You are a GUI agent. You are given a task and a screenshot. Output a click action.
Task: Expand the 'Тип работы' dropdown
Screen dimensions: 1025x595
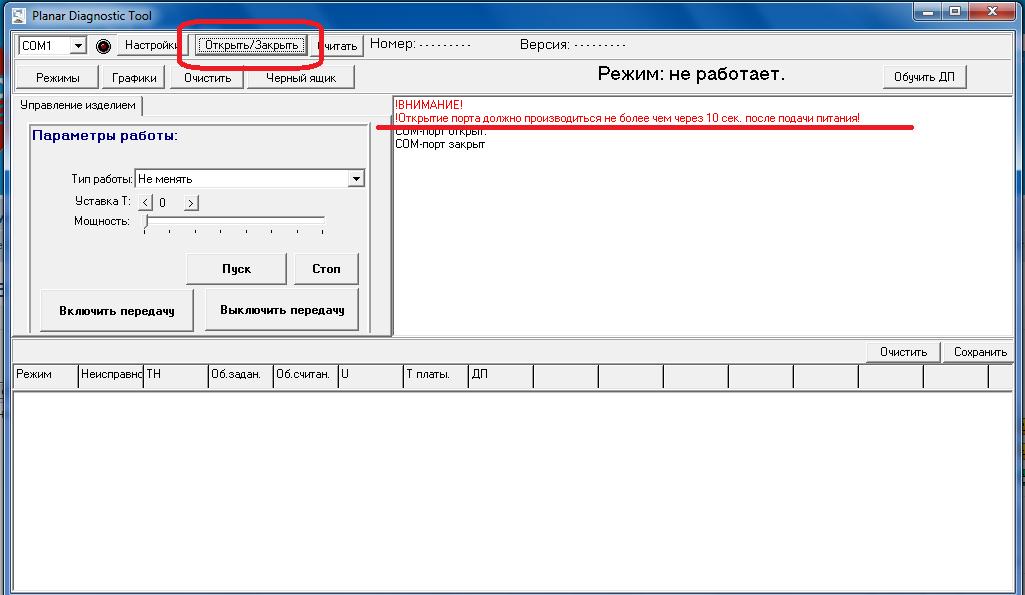point(356,178)
